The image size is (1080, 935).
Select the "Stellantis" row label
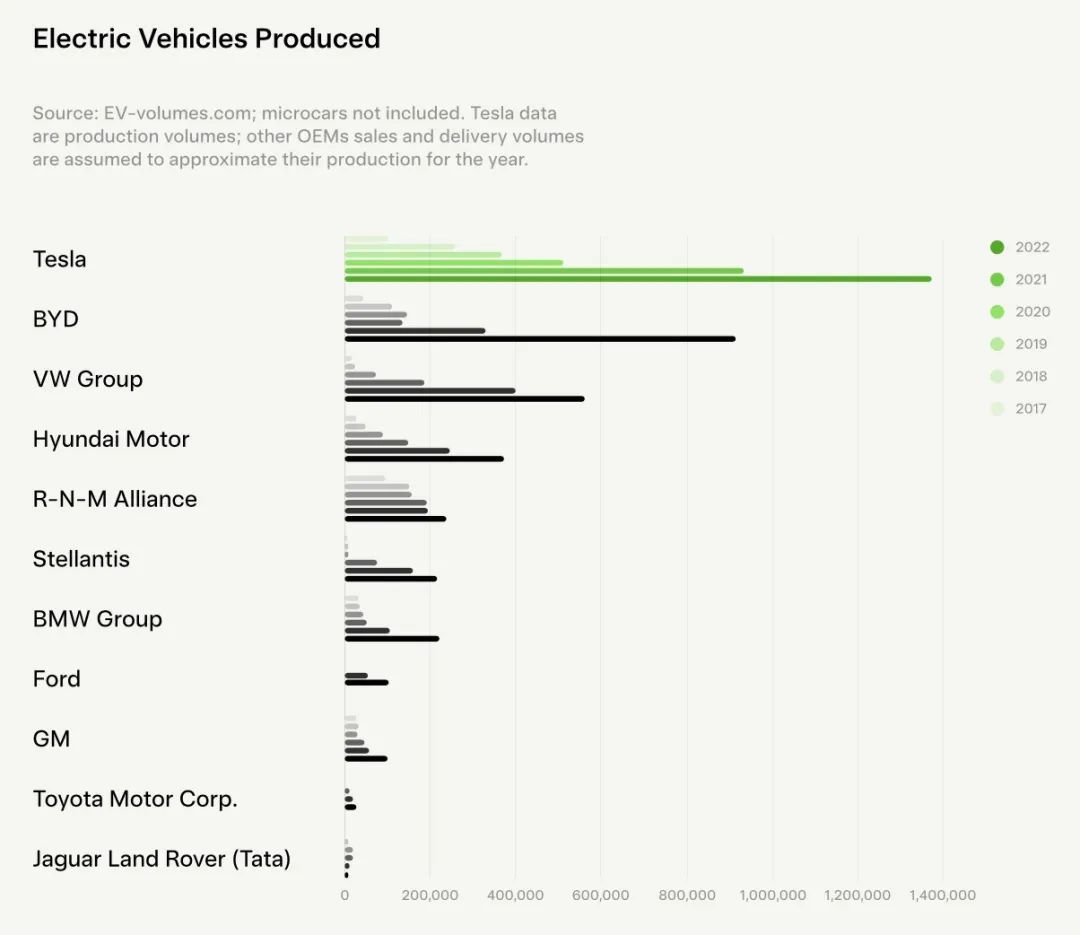[81, 559]
